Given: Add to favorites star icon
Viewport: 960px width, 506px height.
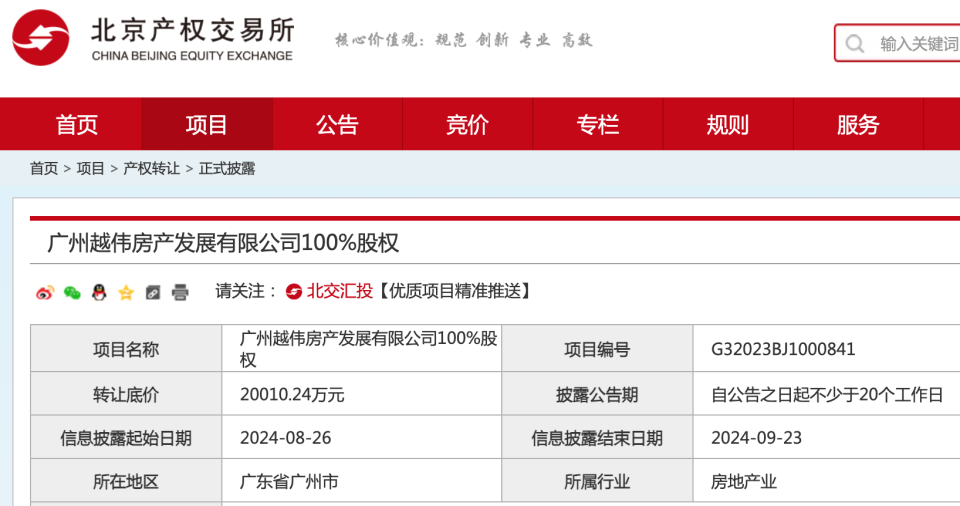Looking at the screenshot, I should (126, 292).
